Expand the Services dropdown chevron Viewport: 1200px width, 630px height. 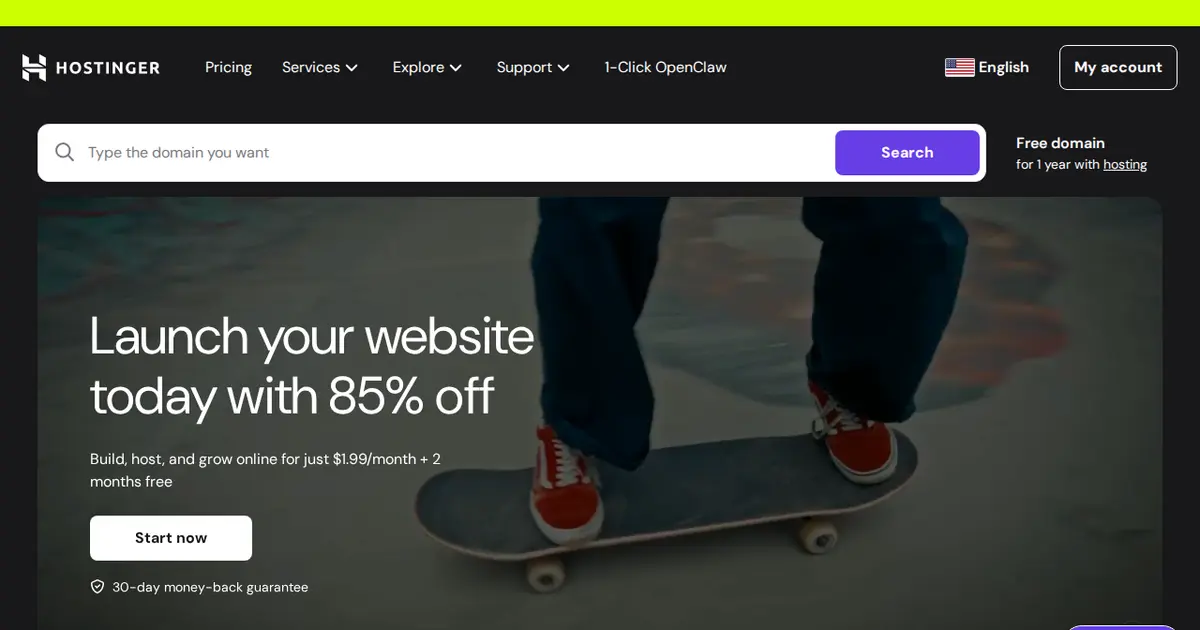[x=352, y=68]
